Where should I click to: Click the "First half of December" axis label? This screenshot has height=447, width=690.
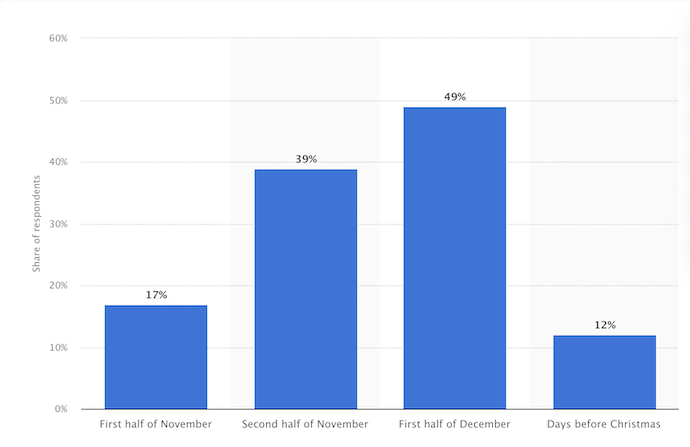point(455,425)
